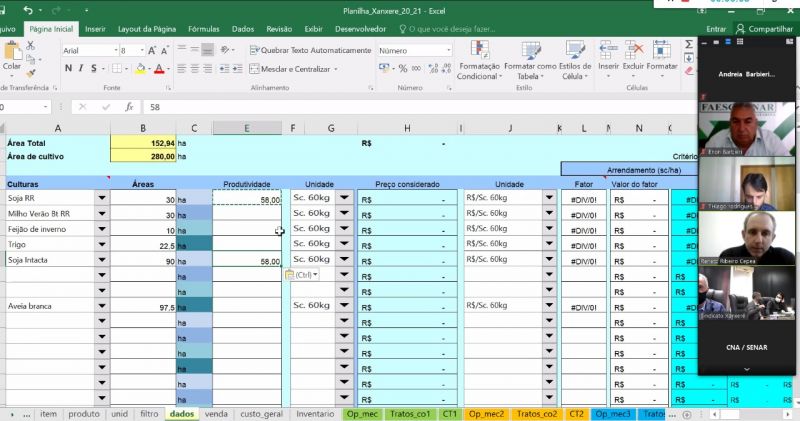Decrease indent icon

(224, 68)
